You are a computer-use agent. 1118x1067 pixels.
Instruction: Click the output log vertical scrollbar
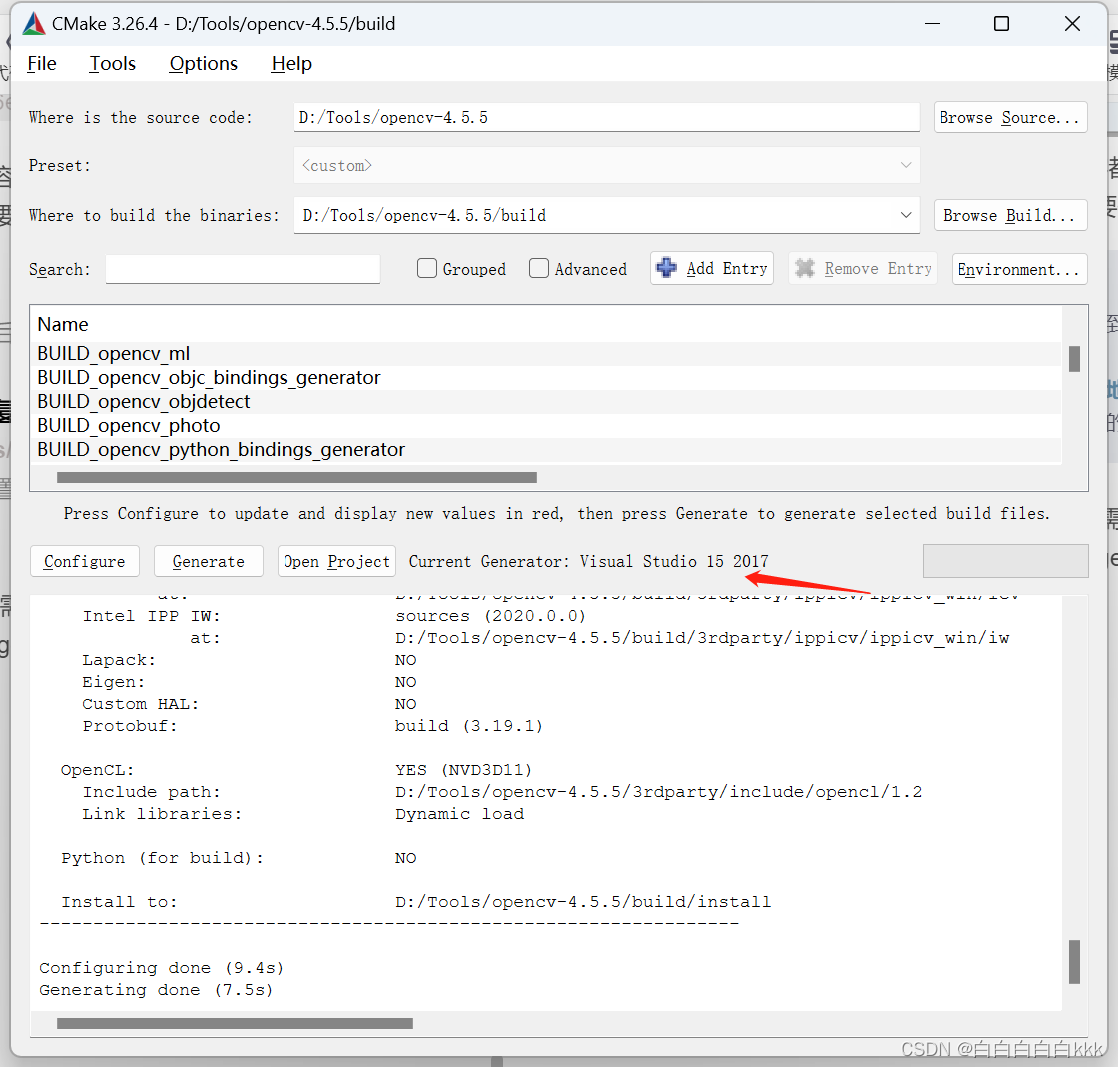coord(1075,962)
